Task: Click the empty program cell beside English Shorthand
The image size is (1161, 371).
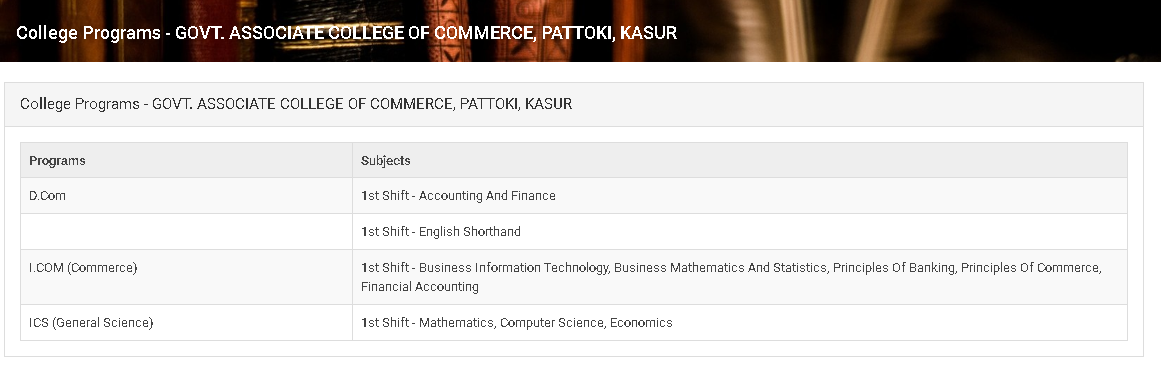Action: coord(186,232)
